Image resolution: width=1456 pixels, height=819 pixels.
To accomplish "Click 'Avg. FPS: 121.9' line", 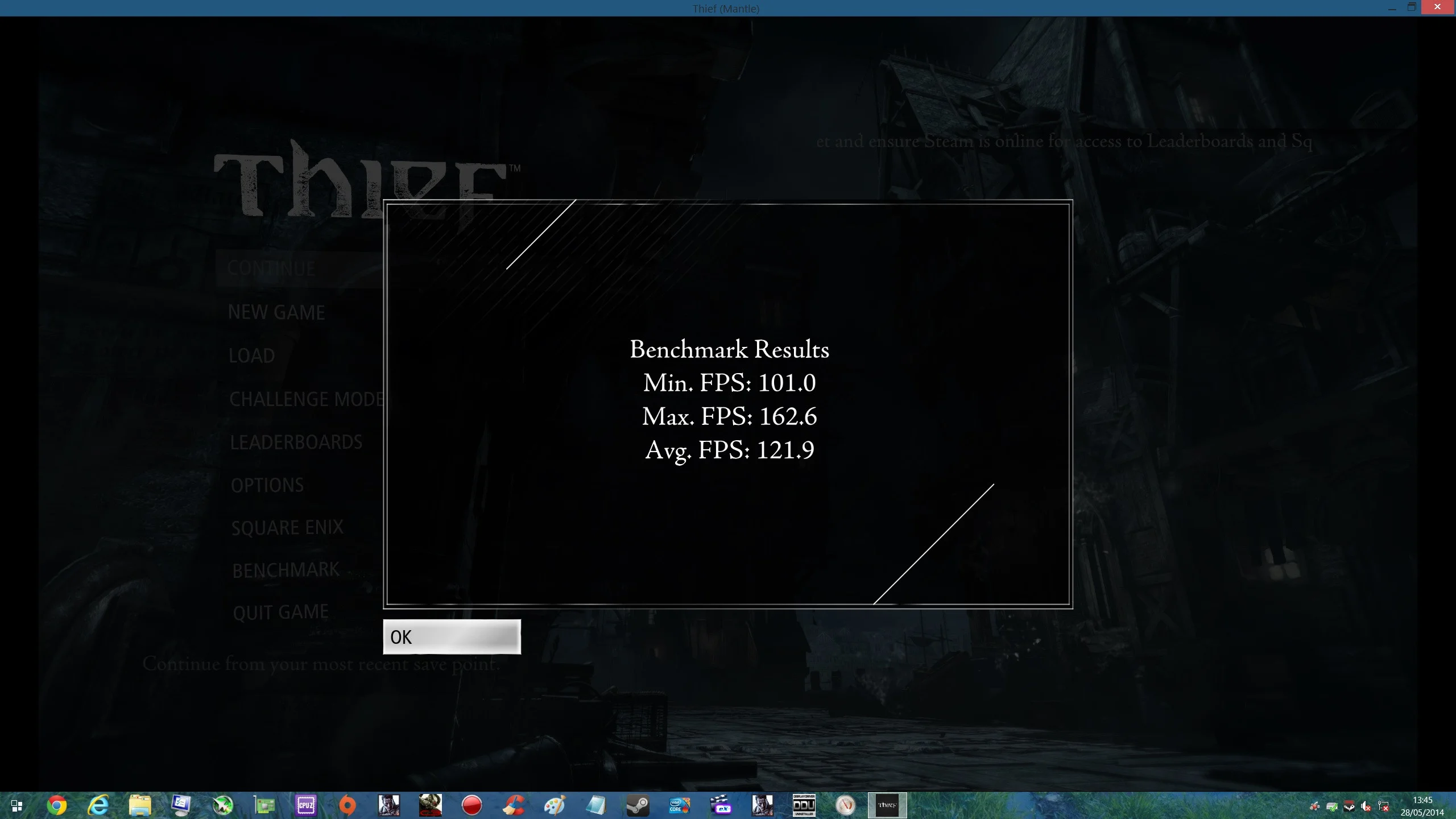I will [x=729, y=450].
